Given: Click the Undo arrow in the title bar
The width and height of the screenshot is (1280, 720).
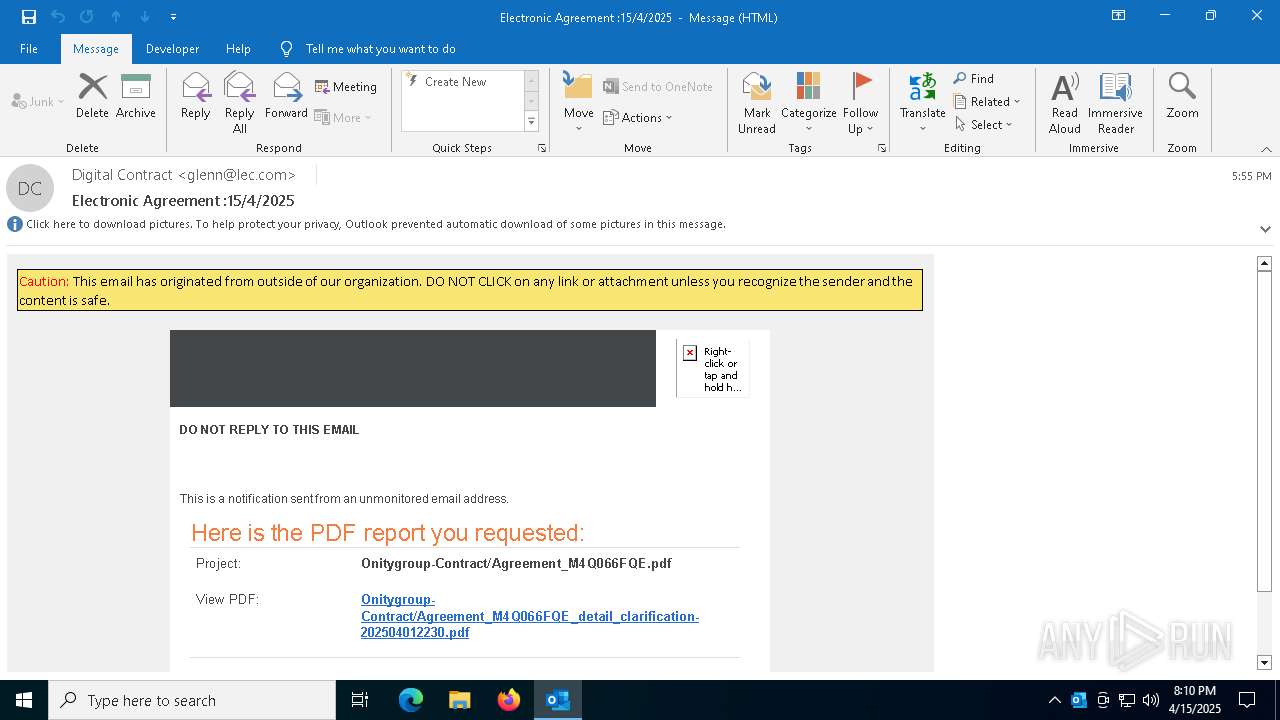Looking at the screenshot, I should click(x=58, y=17).
